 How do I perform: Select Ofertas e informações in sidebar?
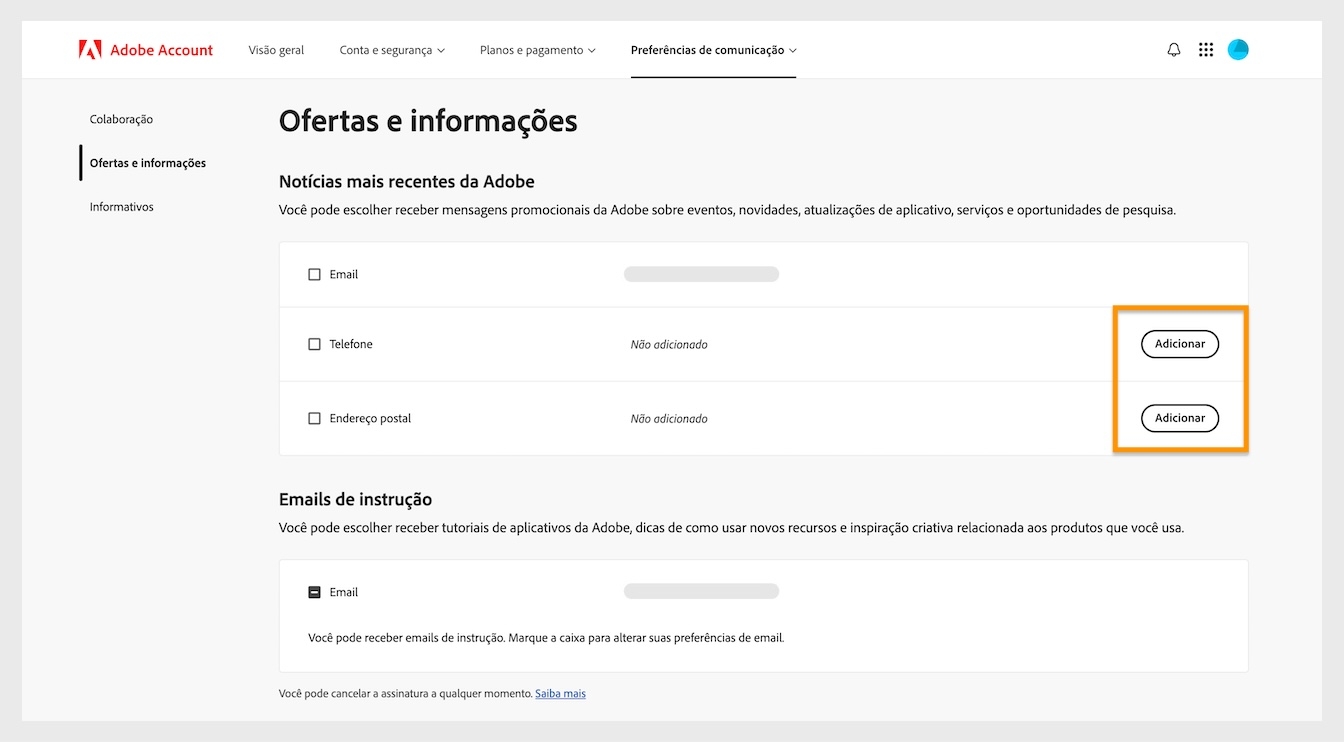click(x=147, y=162)
